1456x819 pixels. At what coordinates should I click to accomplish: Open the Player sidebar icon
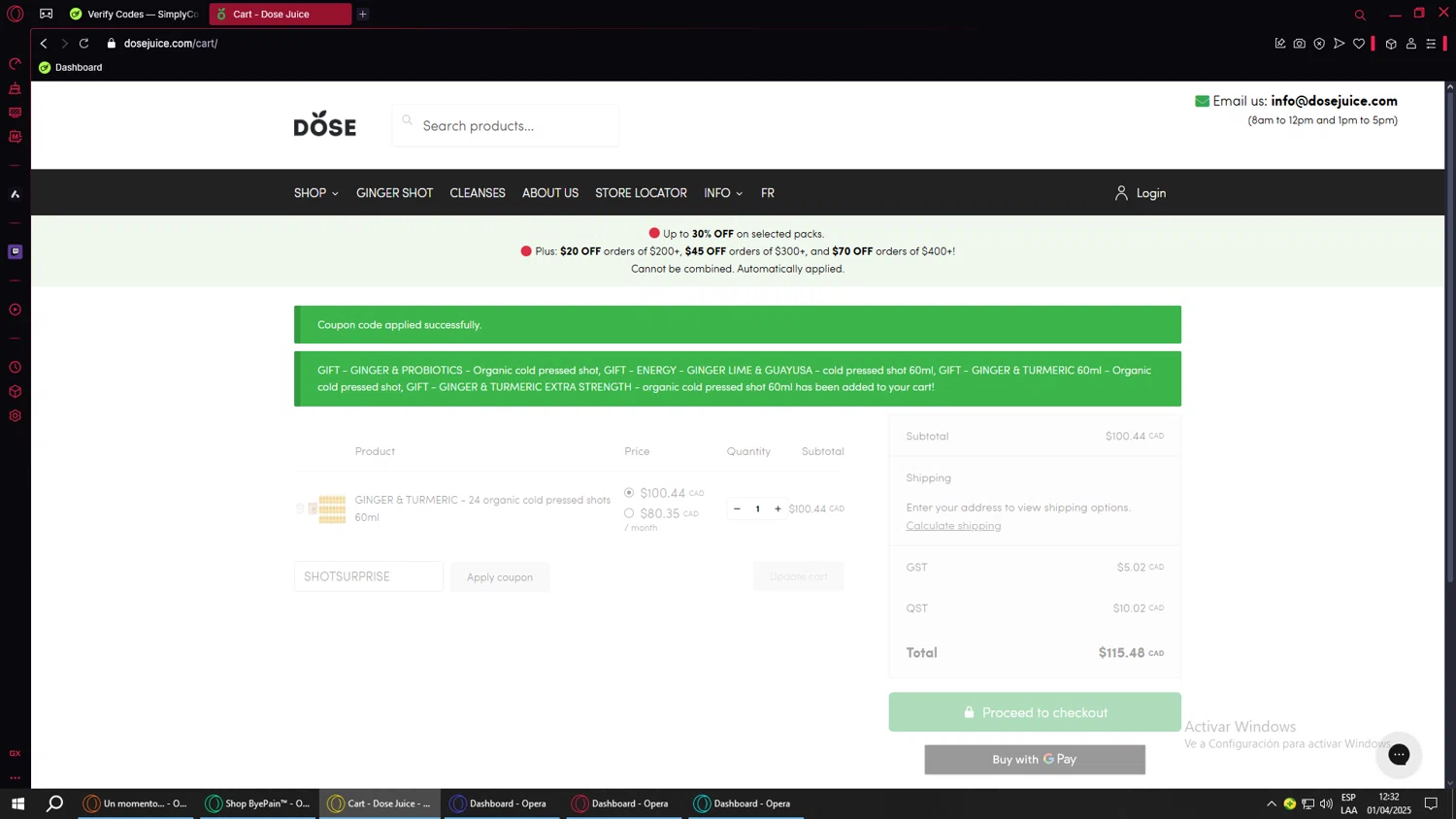click(x=15, y=310)
